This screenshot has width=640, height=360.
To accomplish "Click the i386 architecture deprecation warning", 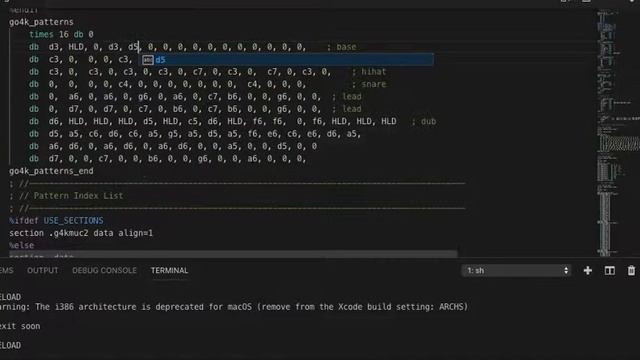I will click(x=234, y=307).
